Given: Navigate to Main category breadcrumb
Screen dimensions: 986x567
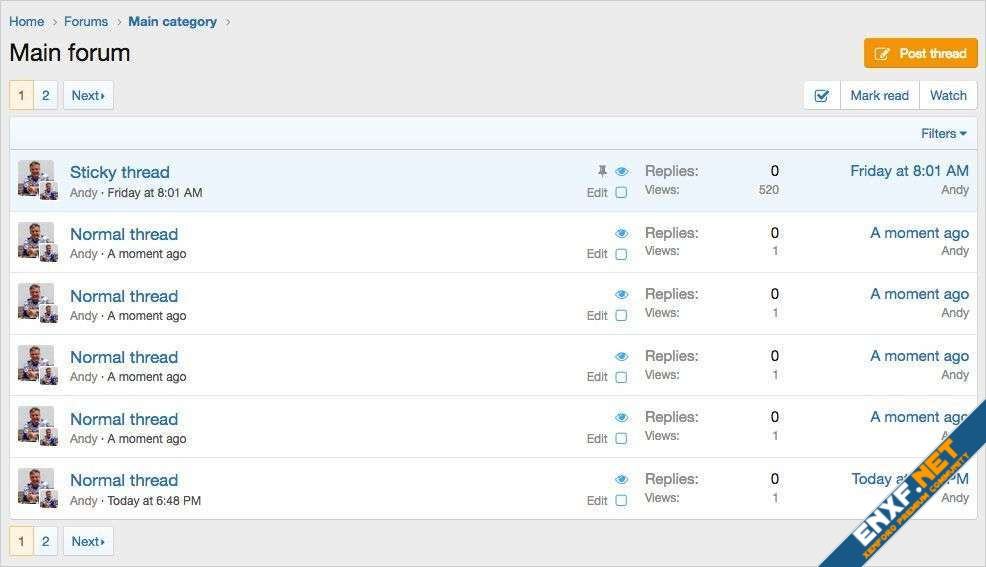Looking at the screenshot, I should tap(172, 22).
